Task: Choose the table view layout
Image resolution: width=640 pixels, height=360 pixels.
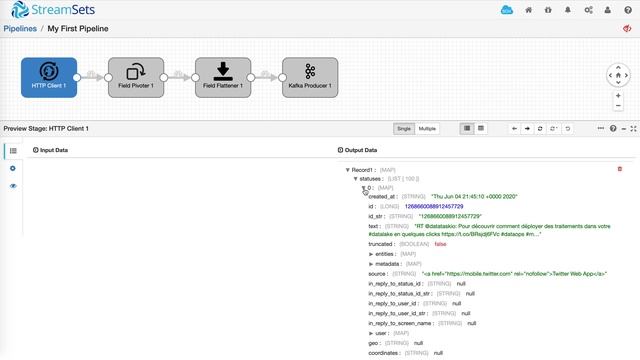Action: pos(481,129)
